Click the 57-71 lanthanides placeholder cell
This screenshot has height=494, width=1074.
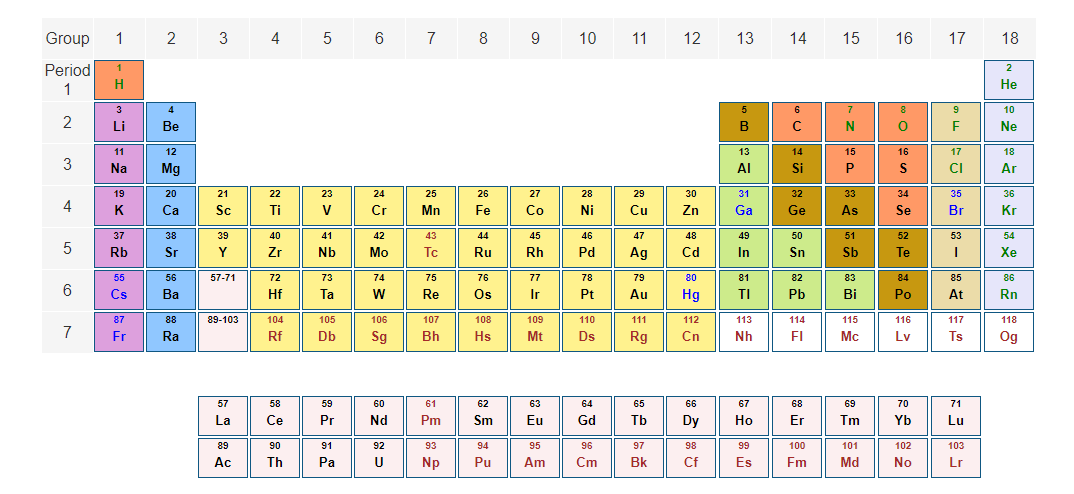coord(223,290)
